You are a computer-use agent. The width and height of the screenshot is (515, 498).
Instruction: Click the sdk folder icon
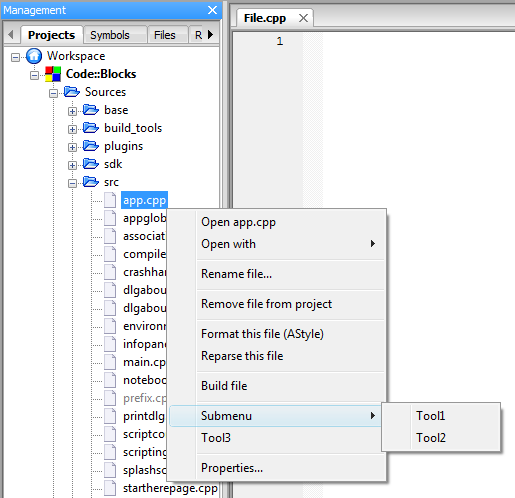pyautogui.click(x=91, y=164)
